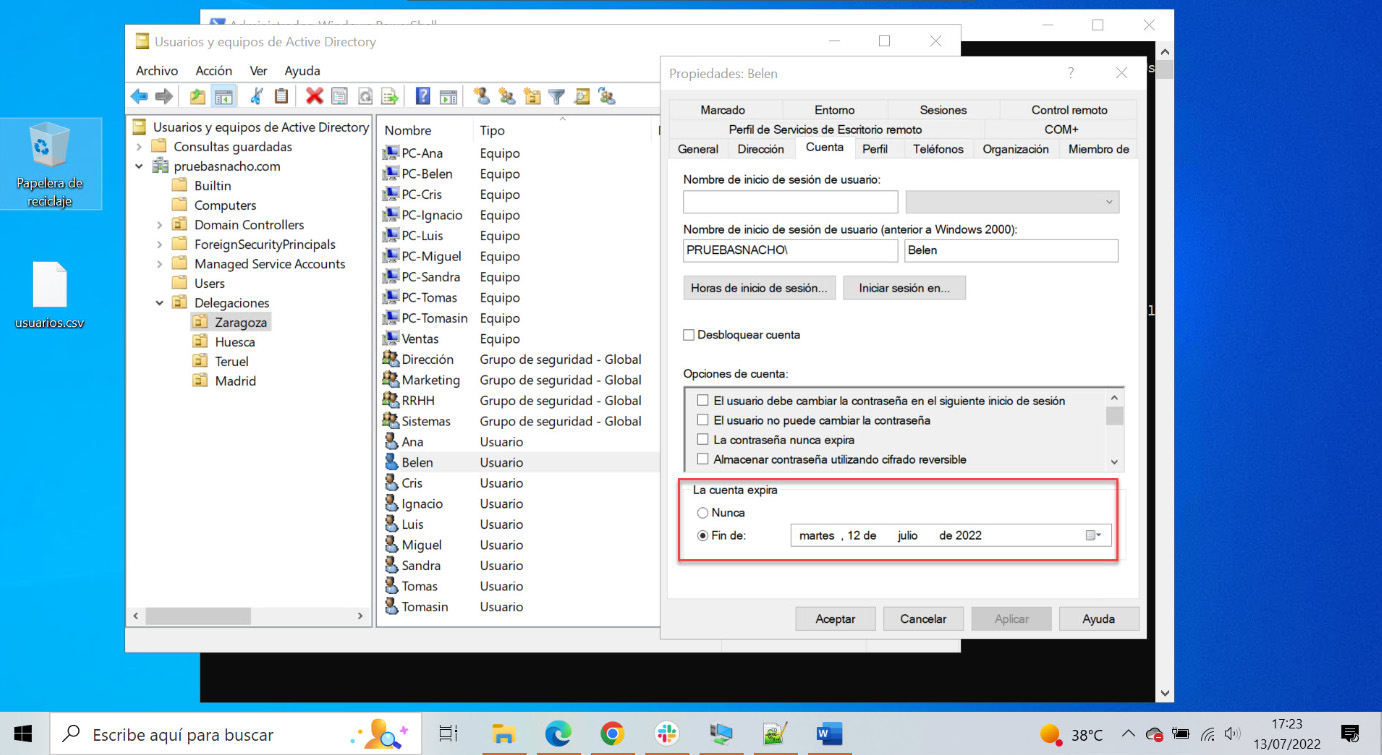The image size is (1382, 755).
Task: Click the funnel filter icon
Action: coord(556,96)
